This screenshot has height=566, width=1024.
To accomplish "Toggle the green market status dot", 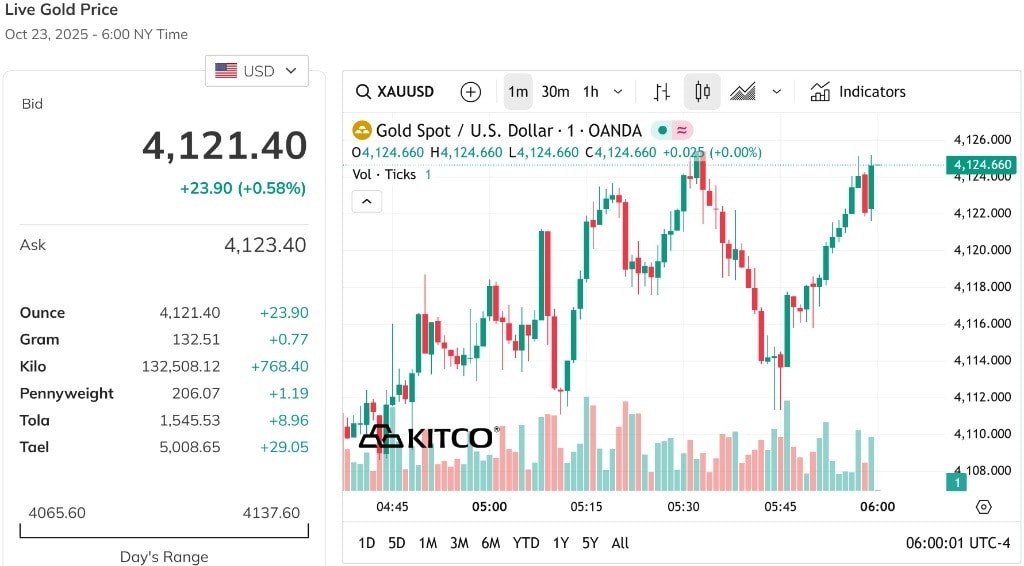I will 662,131.
